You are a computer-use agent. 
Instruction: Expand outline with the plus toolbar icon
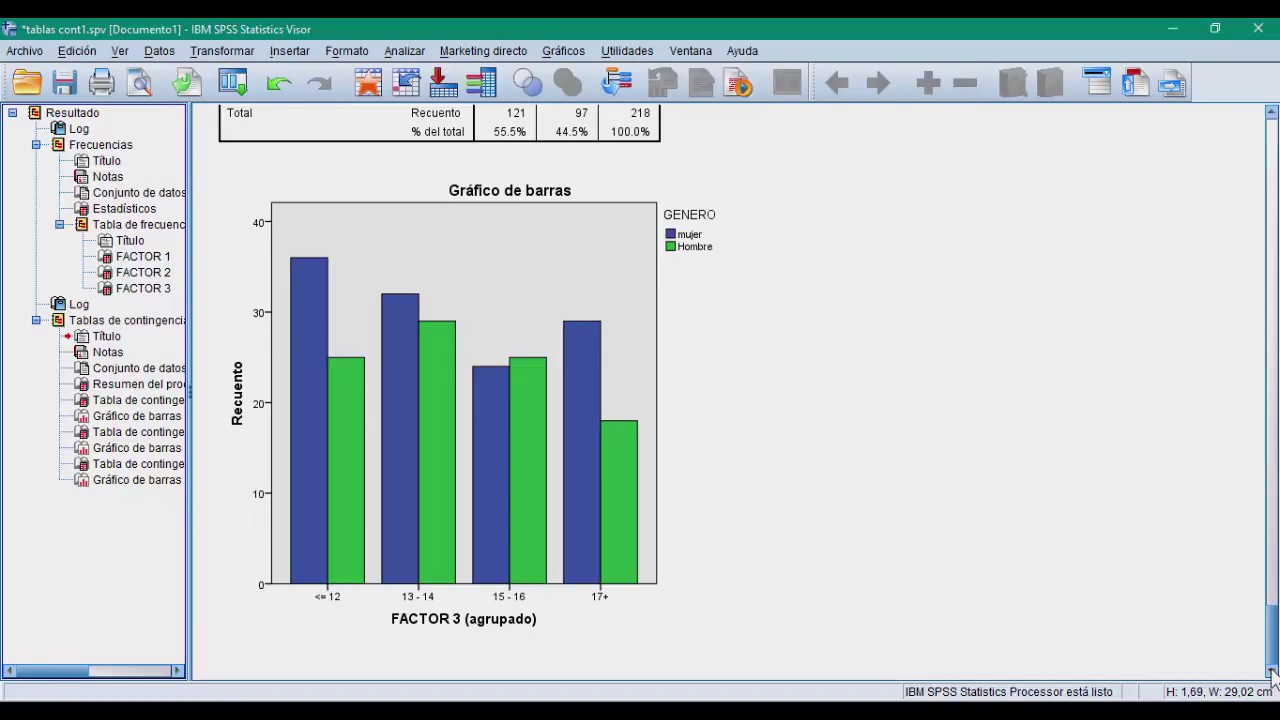click(928, 83)
